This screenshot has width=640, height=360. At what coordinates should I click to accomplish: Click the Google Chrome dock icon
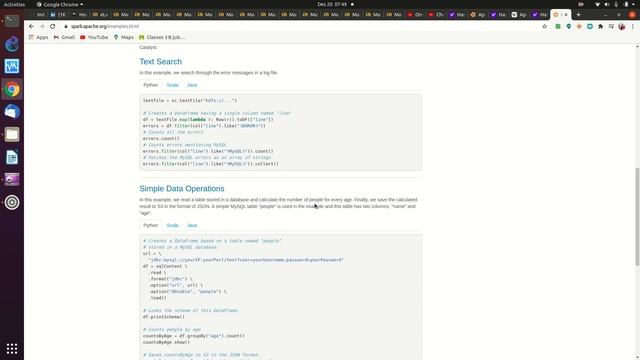click(x=12, y=89)
